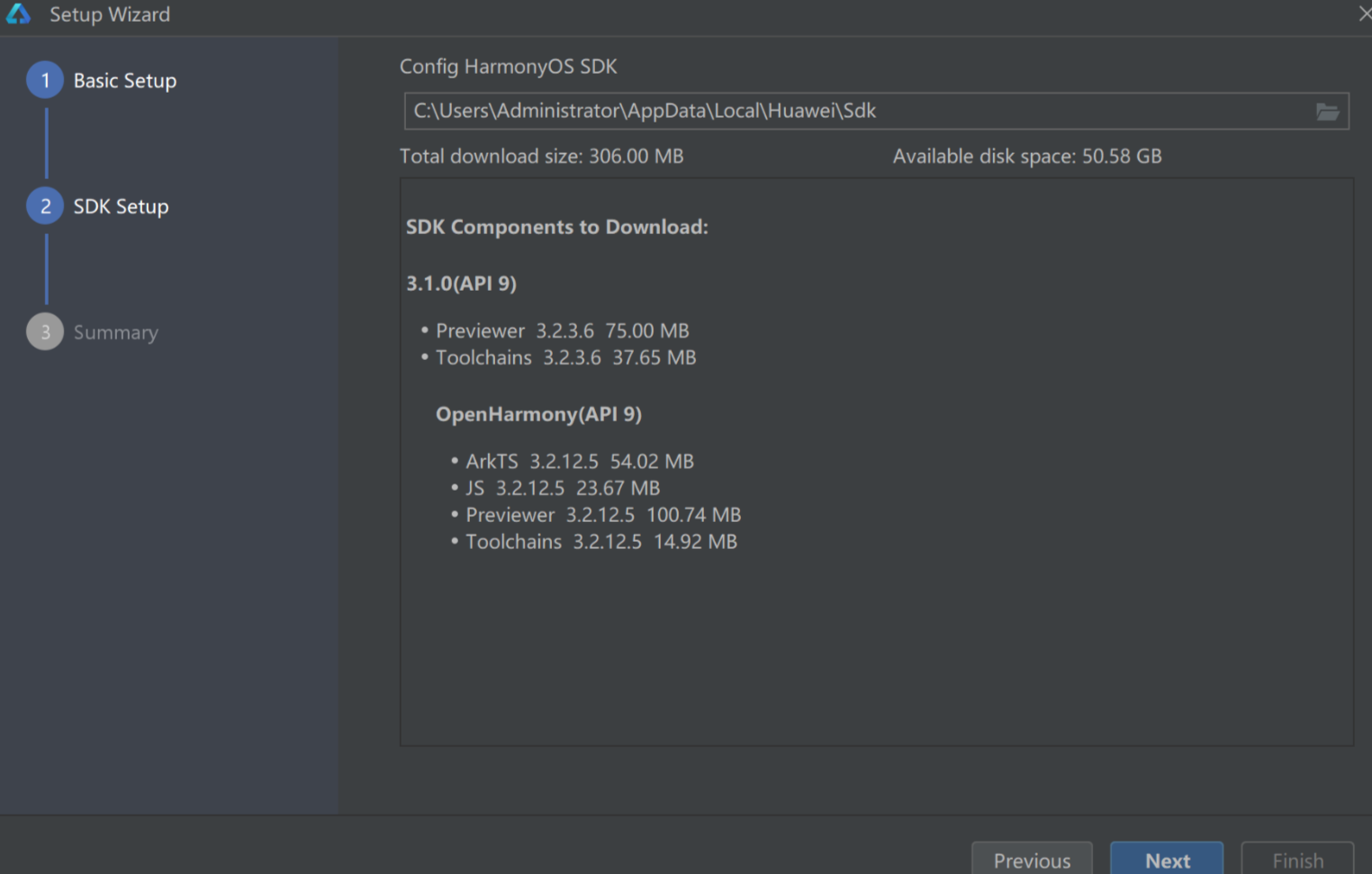This screenshot has width=1372, height=874.
Task: Select the ArkTS 3.2.12.5 component entry
Action: click(x=579, y=462)
